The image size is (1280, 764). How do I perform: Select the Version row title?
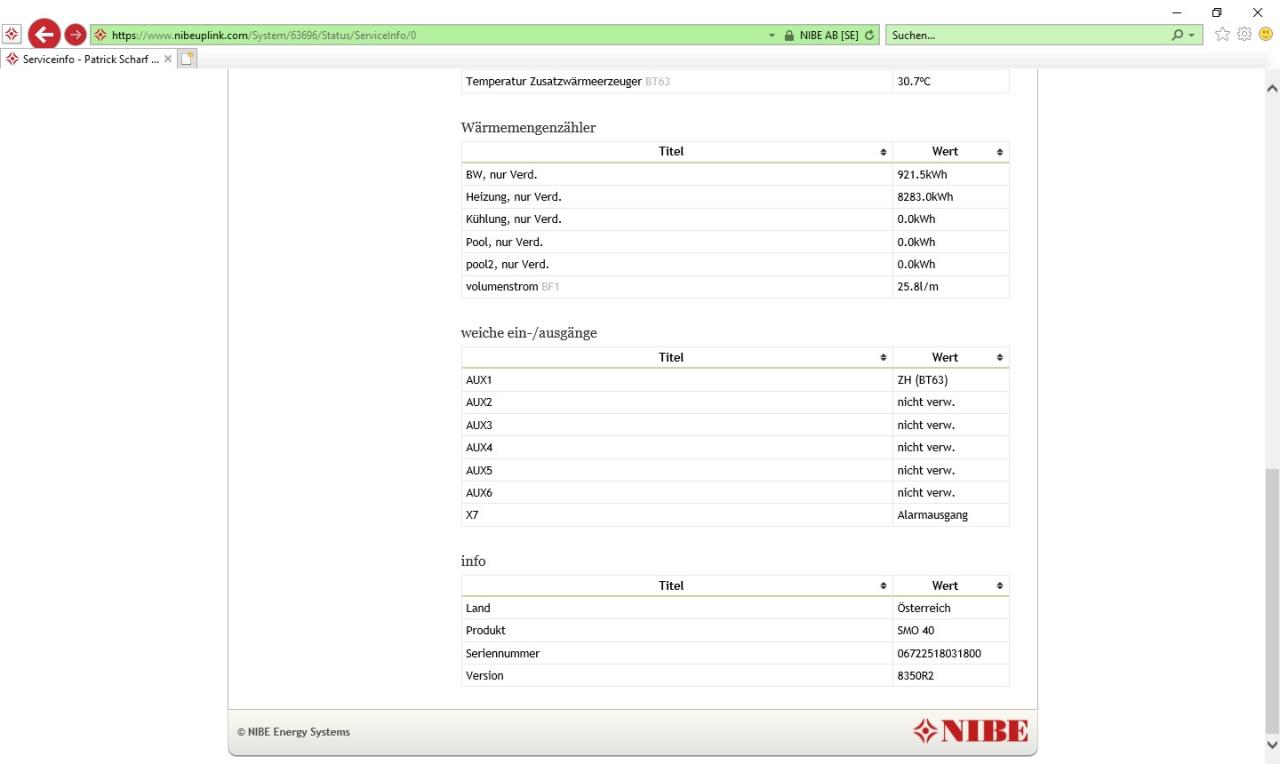coord(485,676)
